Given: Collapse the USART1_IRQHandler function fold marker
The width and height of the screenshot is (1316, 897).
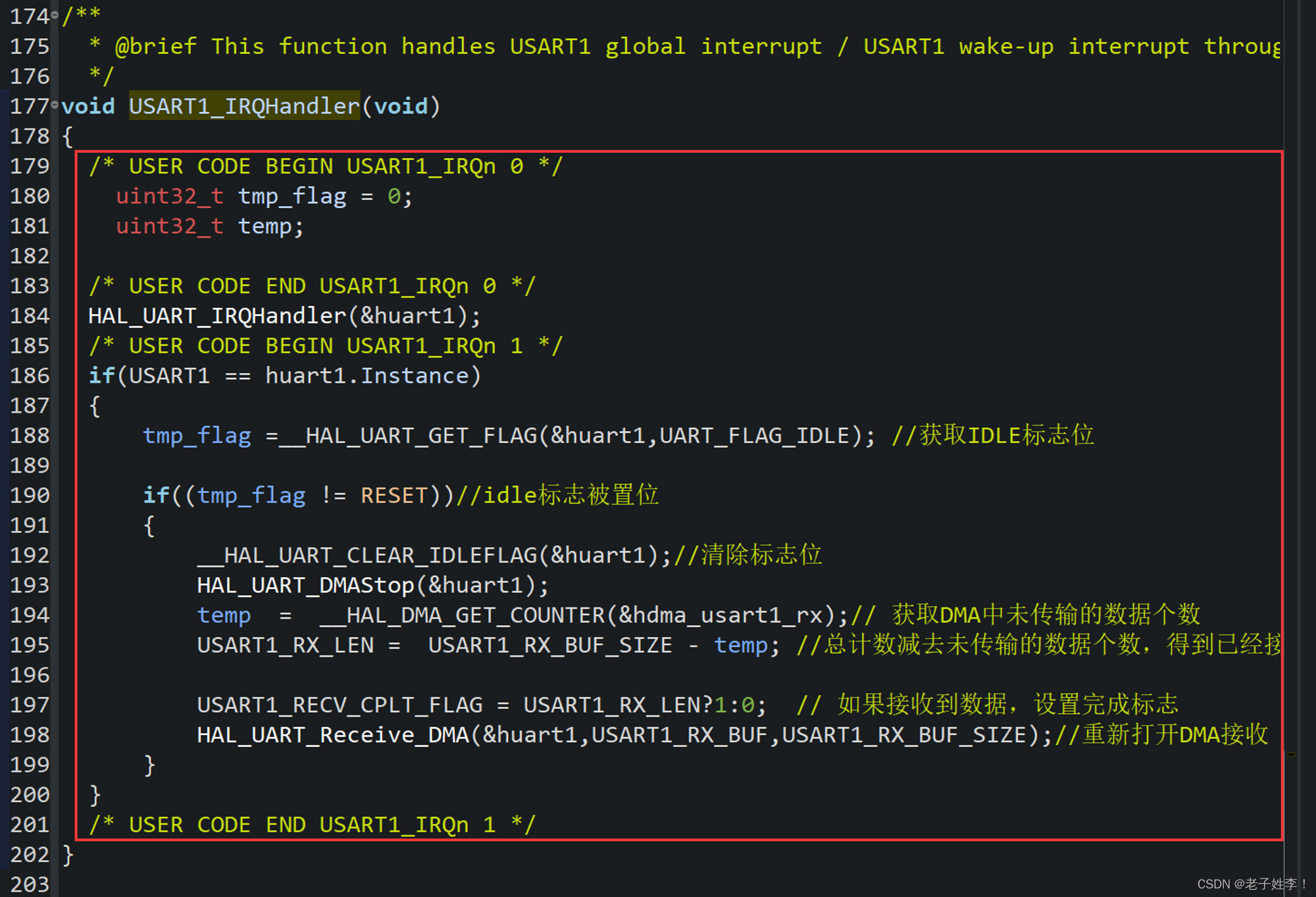Looking at the screenshot, I should pyautogui.click(x=55, y=105).
